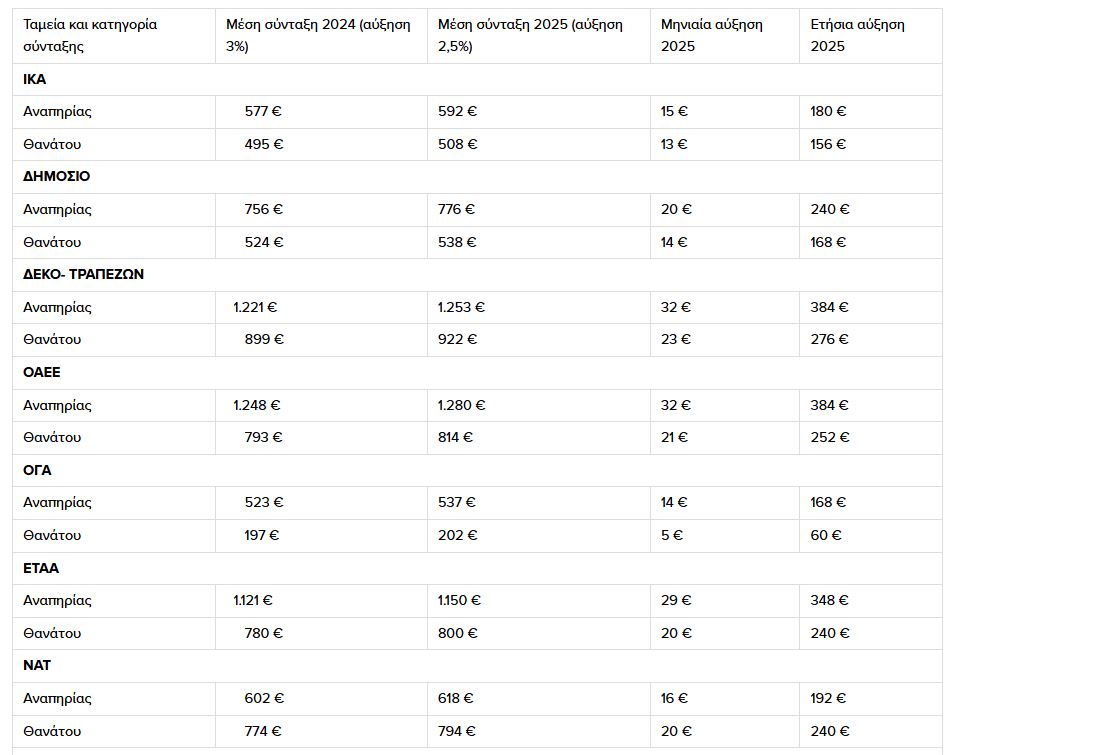Click the ΙΚΑ section header row

tap(478, 80)
